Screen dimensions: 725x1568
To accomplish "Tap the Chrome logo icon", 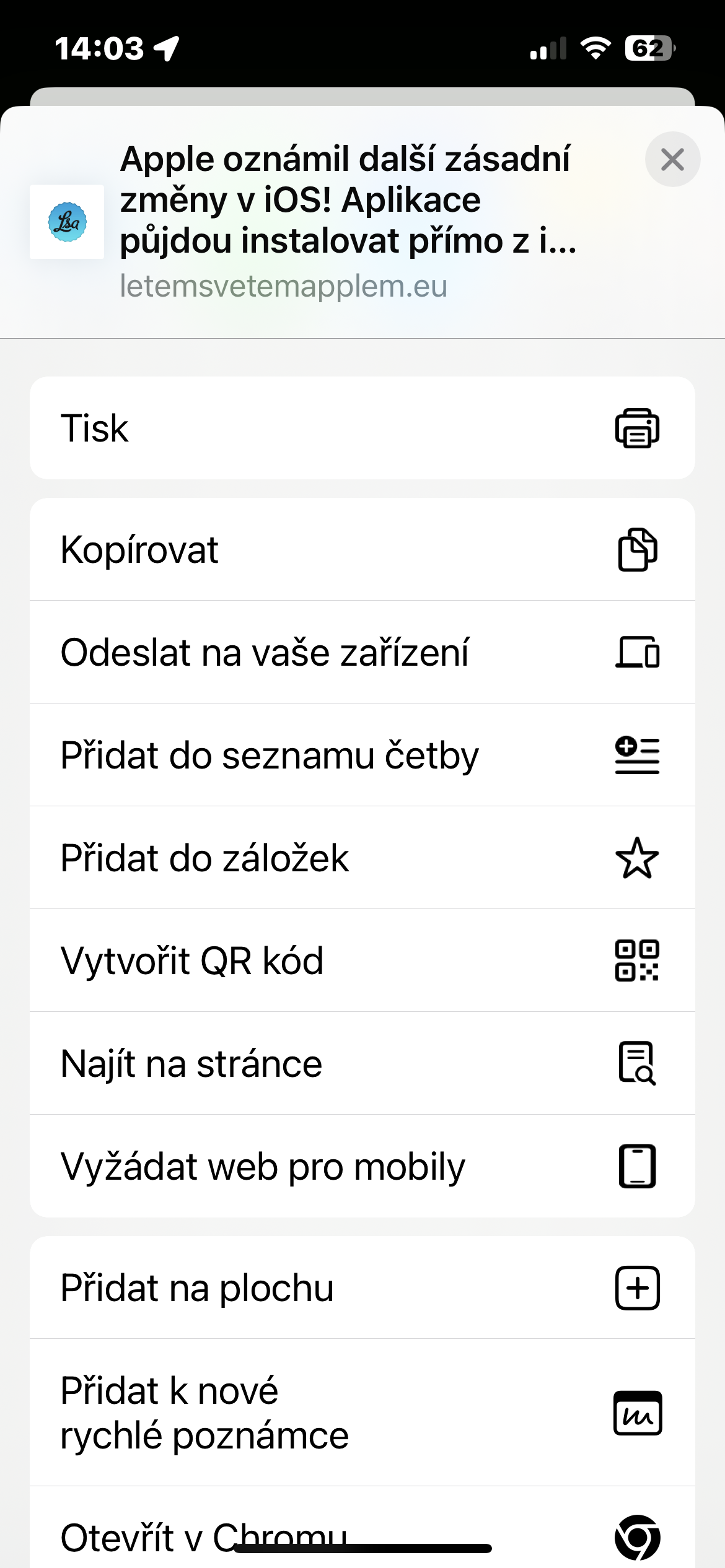I will tap(637, 1537).
